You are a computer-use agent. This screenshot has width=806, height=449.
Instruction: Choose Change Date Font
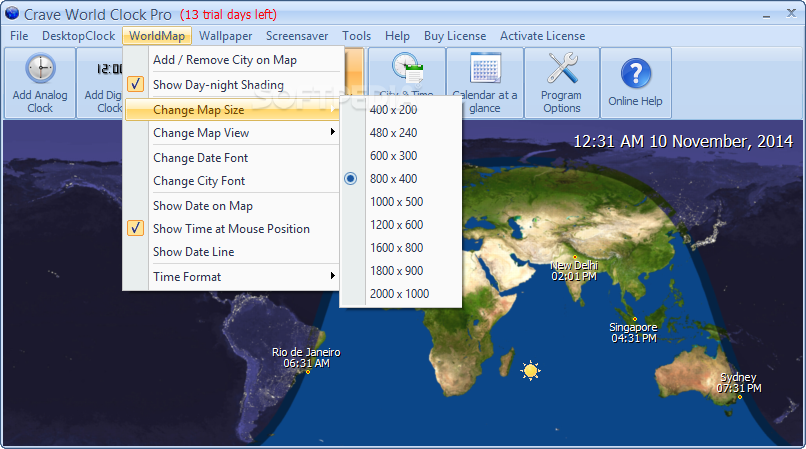pos(200,158)
